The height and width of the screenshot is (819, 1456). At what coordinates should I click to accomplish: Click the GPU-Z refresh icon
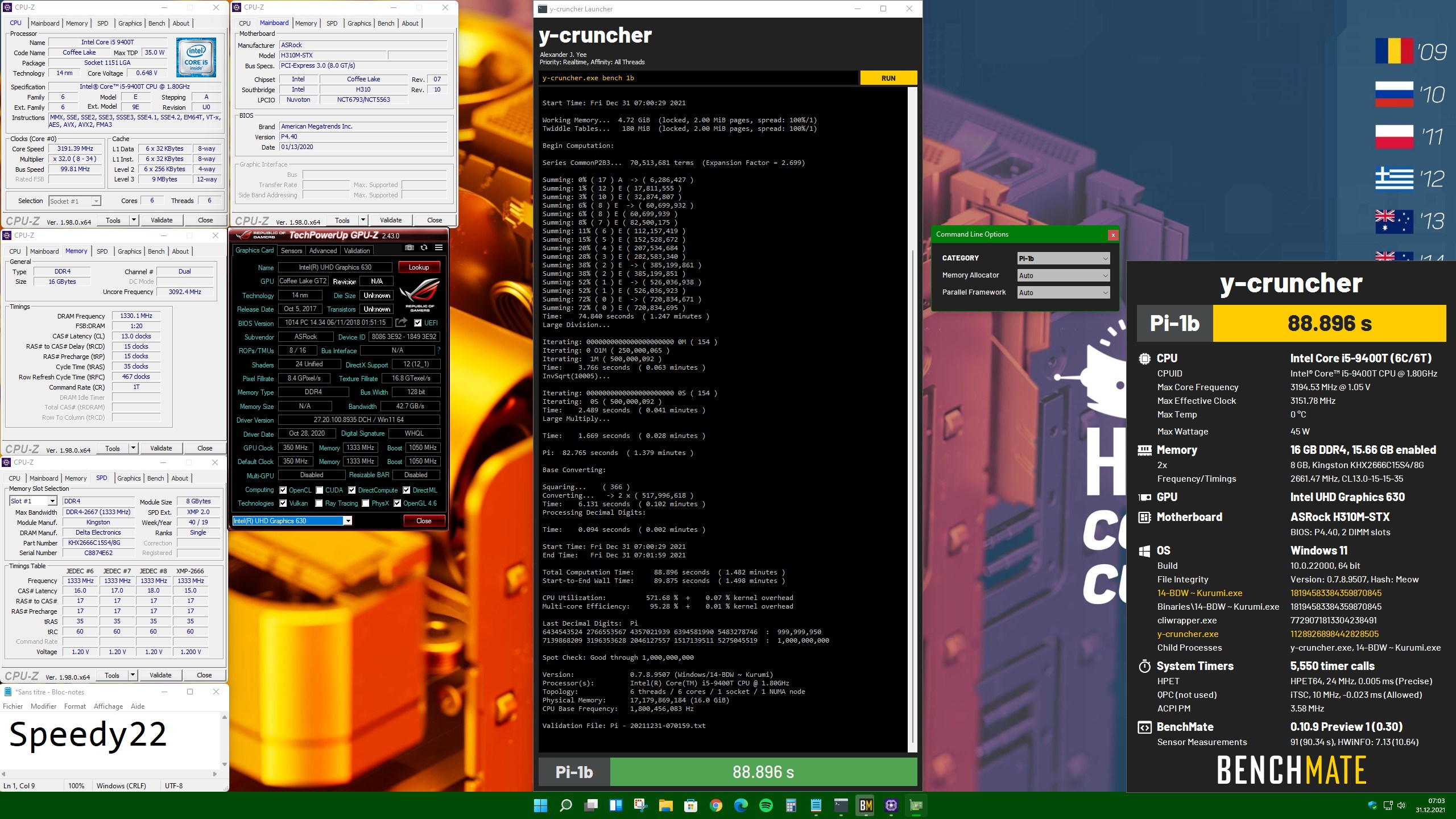click(x=424, y=248)
